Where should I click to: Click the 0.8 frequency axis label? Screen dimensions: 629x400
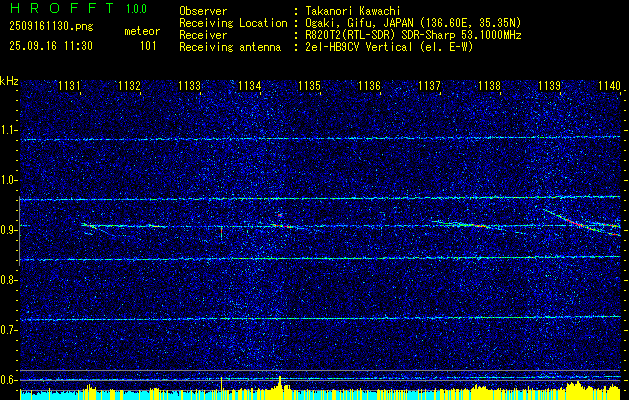tap(8, 280)
